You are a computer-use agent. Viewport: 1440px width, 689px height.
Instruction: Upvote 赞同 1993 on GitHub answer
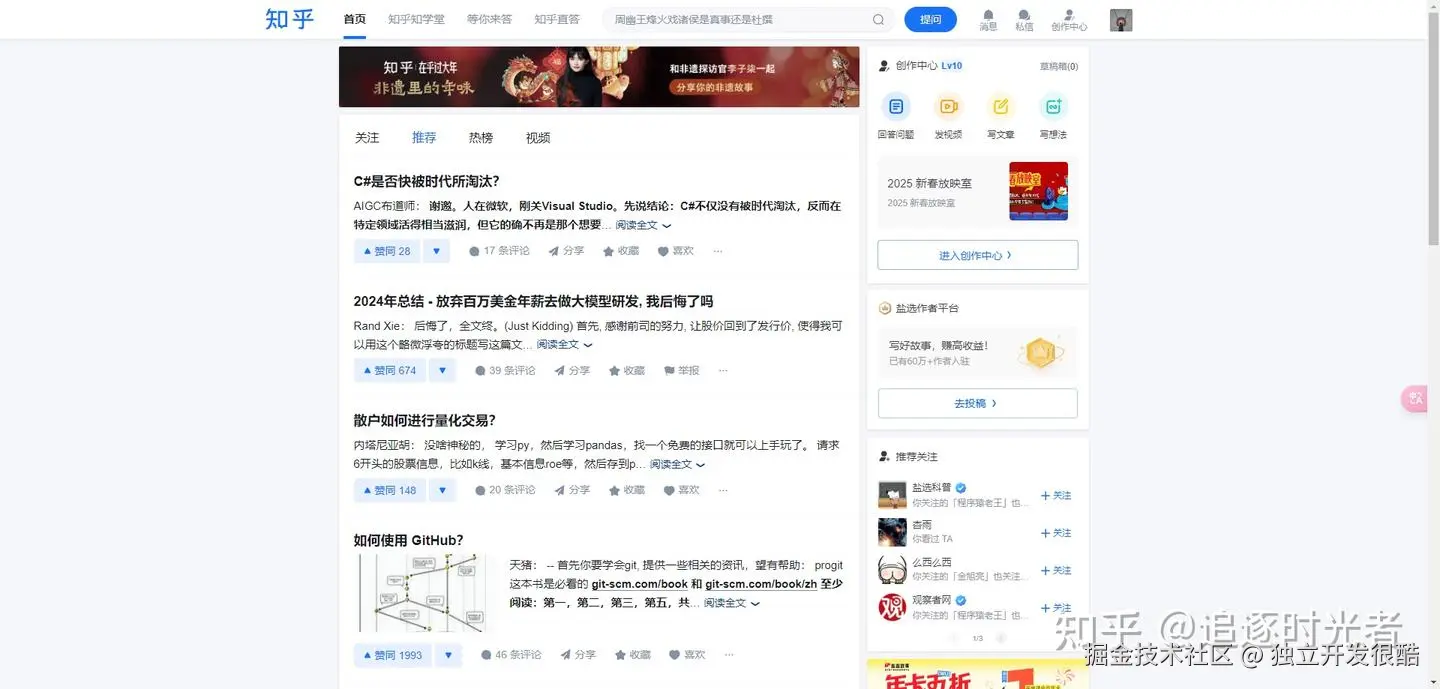click(393, 655)
